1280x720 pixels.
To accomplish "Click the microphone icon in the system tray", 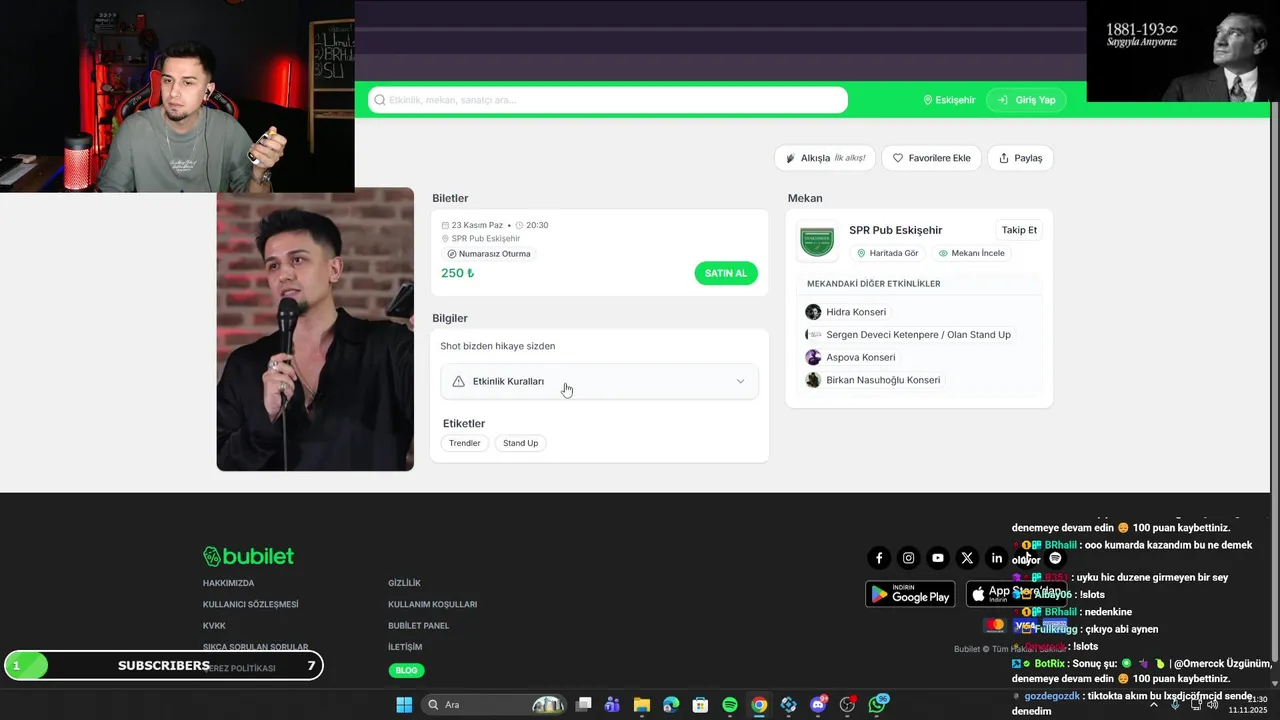I will pyautogui.click(x=1175, y=704).
